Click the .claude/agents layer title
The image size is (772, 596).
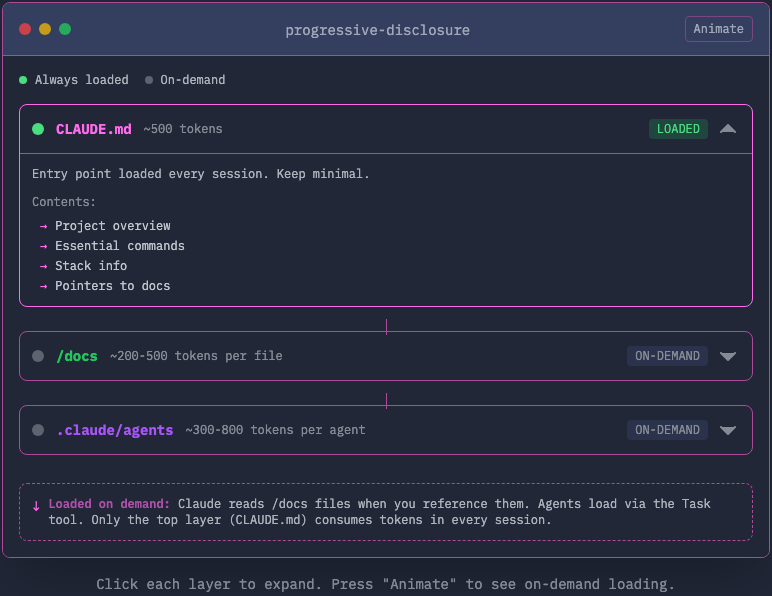coord(114,430)
